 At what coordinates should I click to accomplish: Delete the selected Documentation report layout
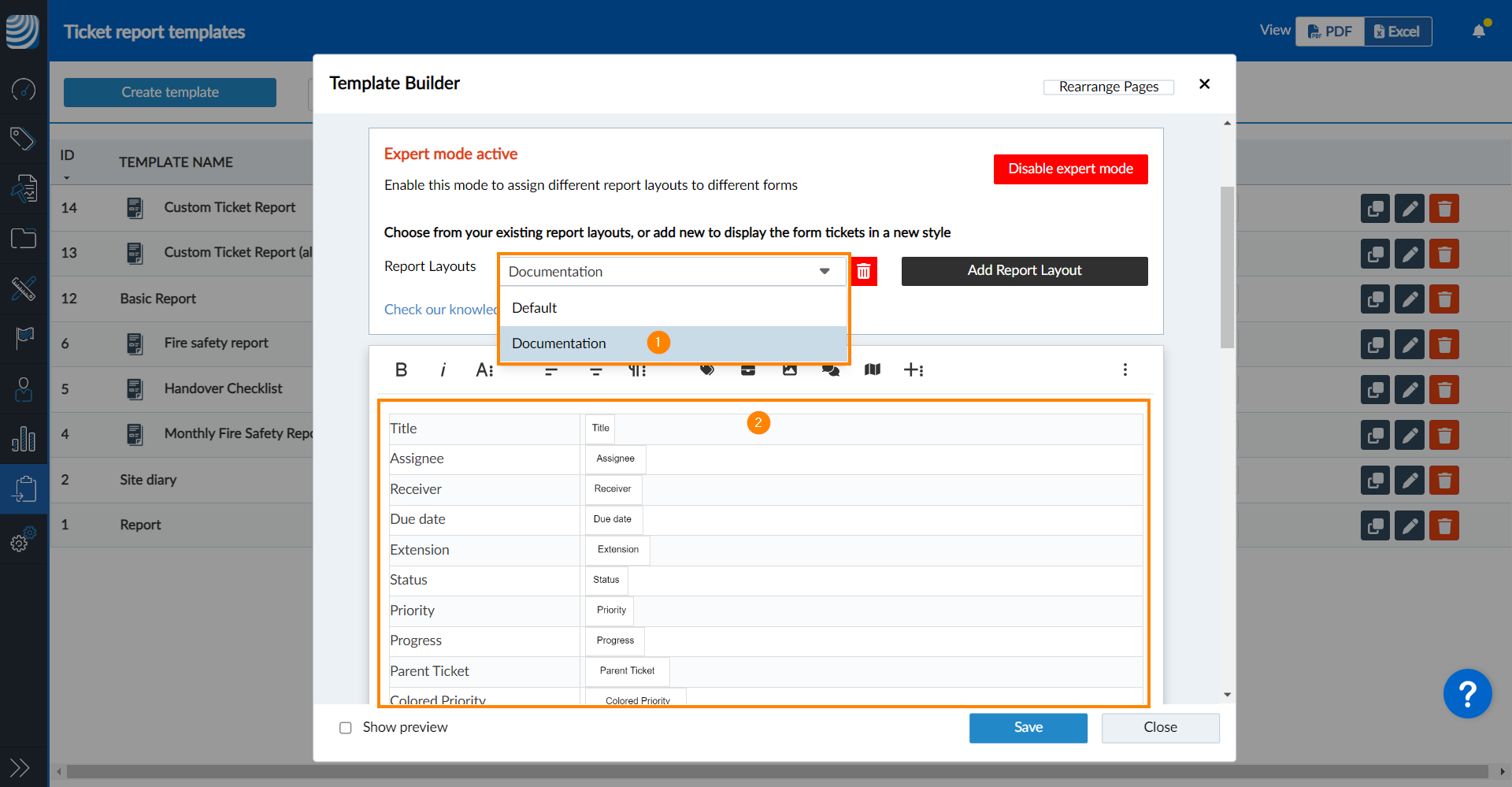coord(864,272)
